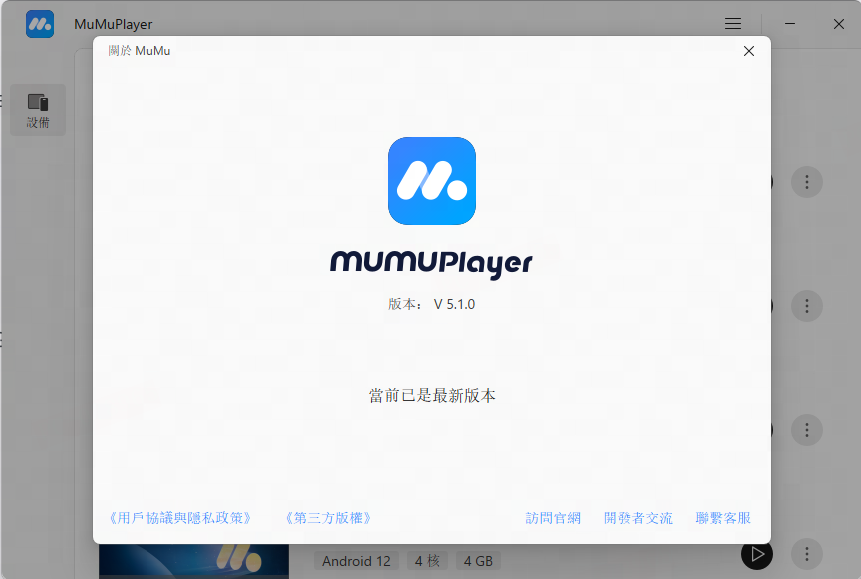
Task: Click 當前已是最新版本 status text
Action: pos(432,396)
